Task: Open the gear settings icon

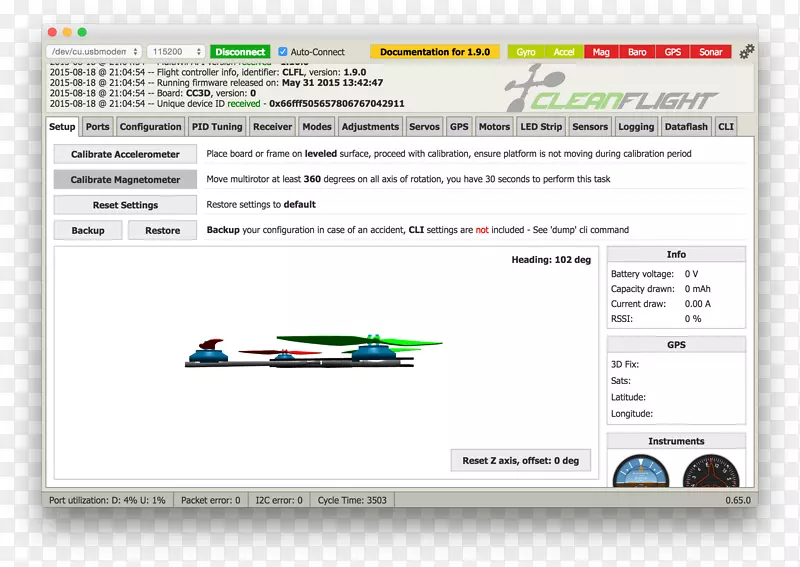Action: [x=746, y=51]
